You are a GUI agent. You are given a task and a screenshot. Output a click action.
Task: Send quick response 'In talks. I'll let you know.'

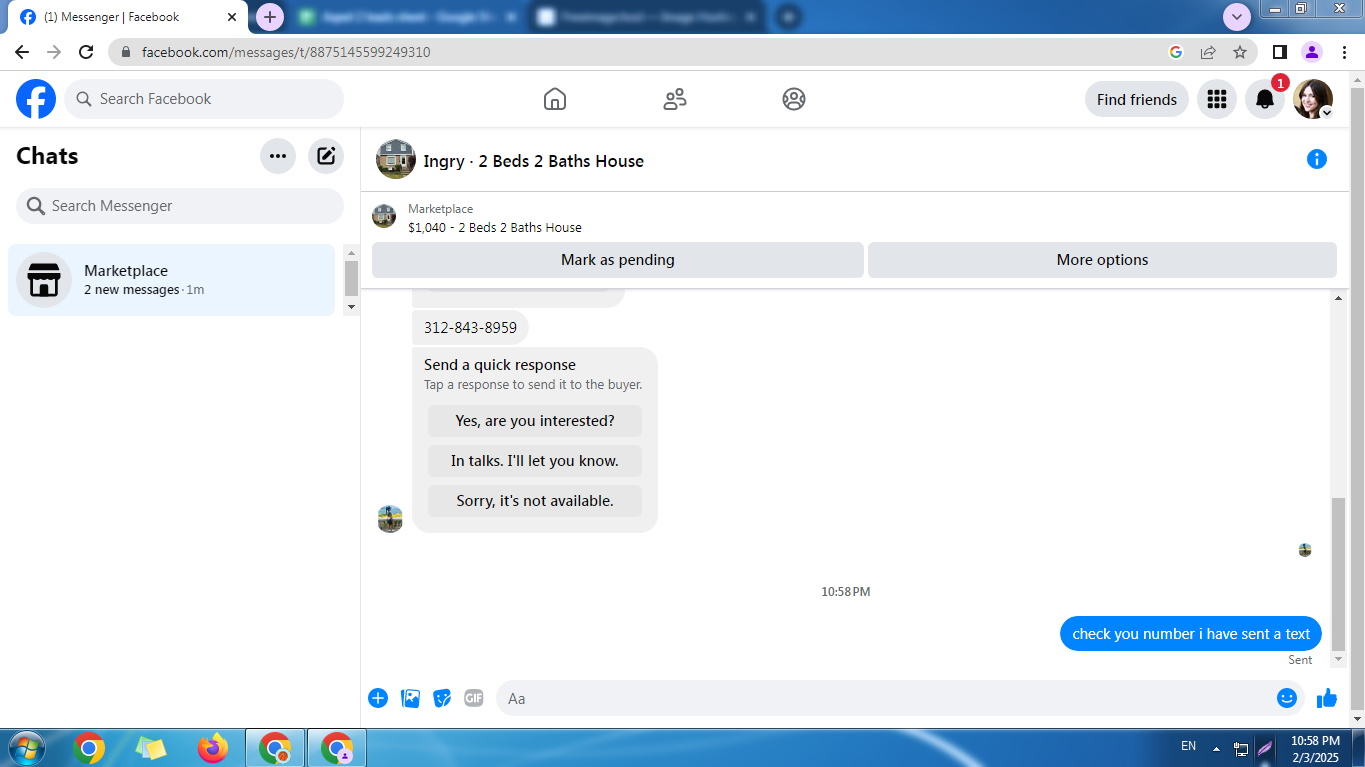[x=535, y=461]
